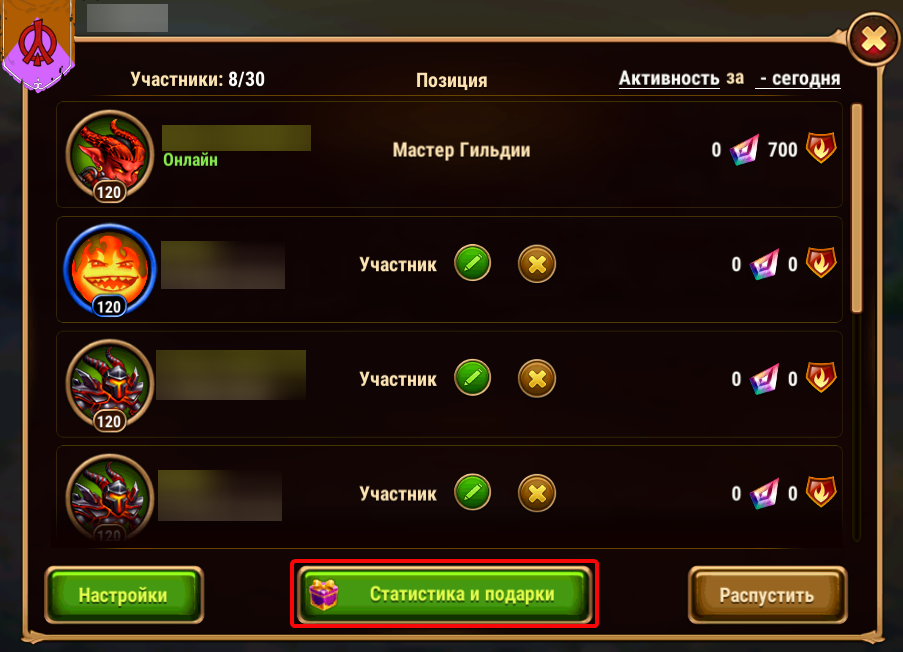Open Статистика и подарки

pyautogui.click(x=445, y=594)
